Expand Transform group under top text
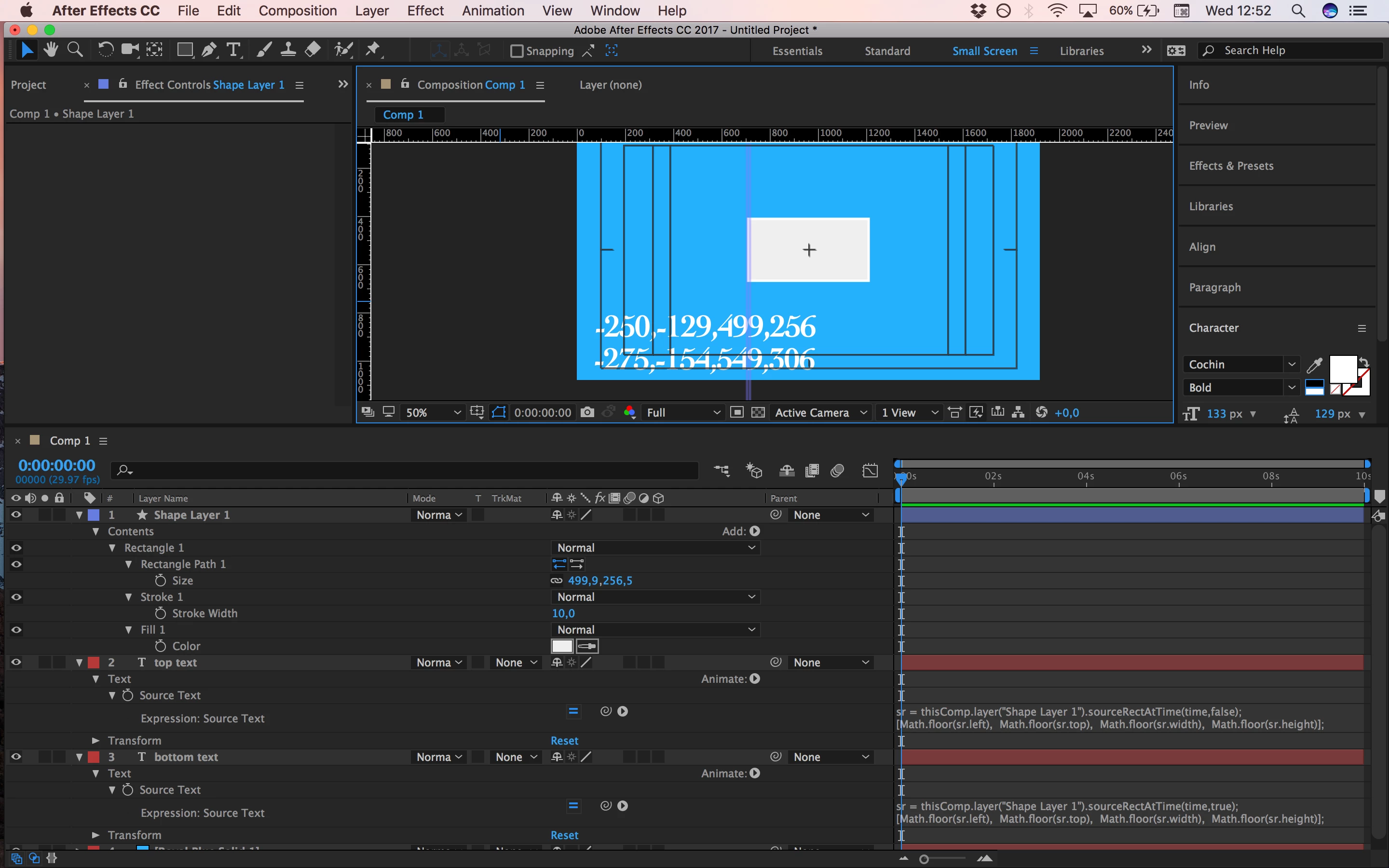This screenshot has height=868, width=1389. click(96, 741)
